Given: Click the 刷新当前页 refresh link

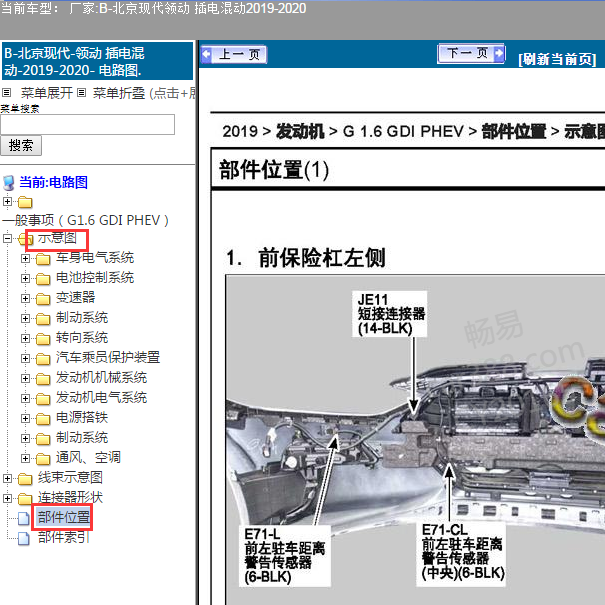Looking at the screenshot, I should click(557, 59).
